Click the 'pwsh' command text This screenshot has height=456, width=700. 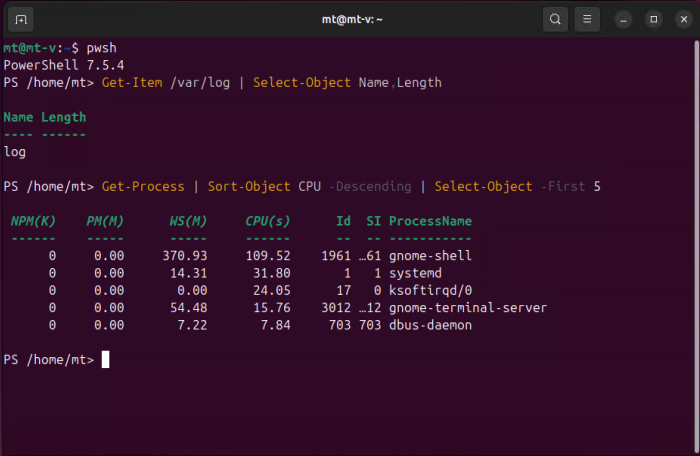click(101, 48)
